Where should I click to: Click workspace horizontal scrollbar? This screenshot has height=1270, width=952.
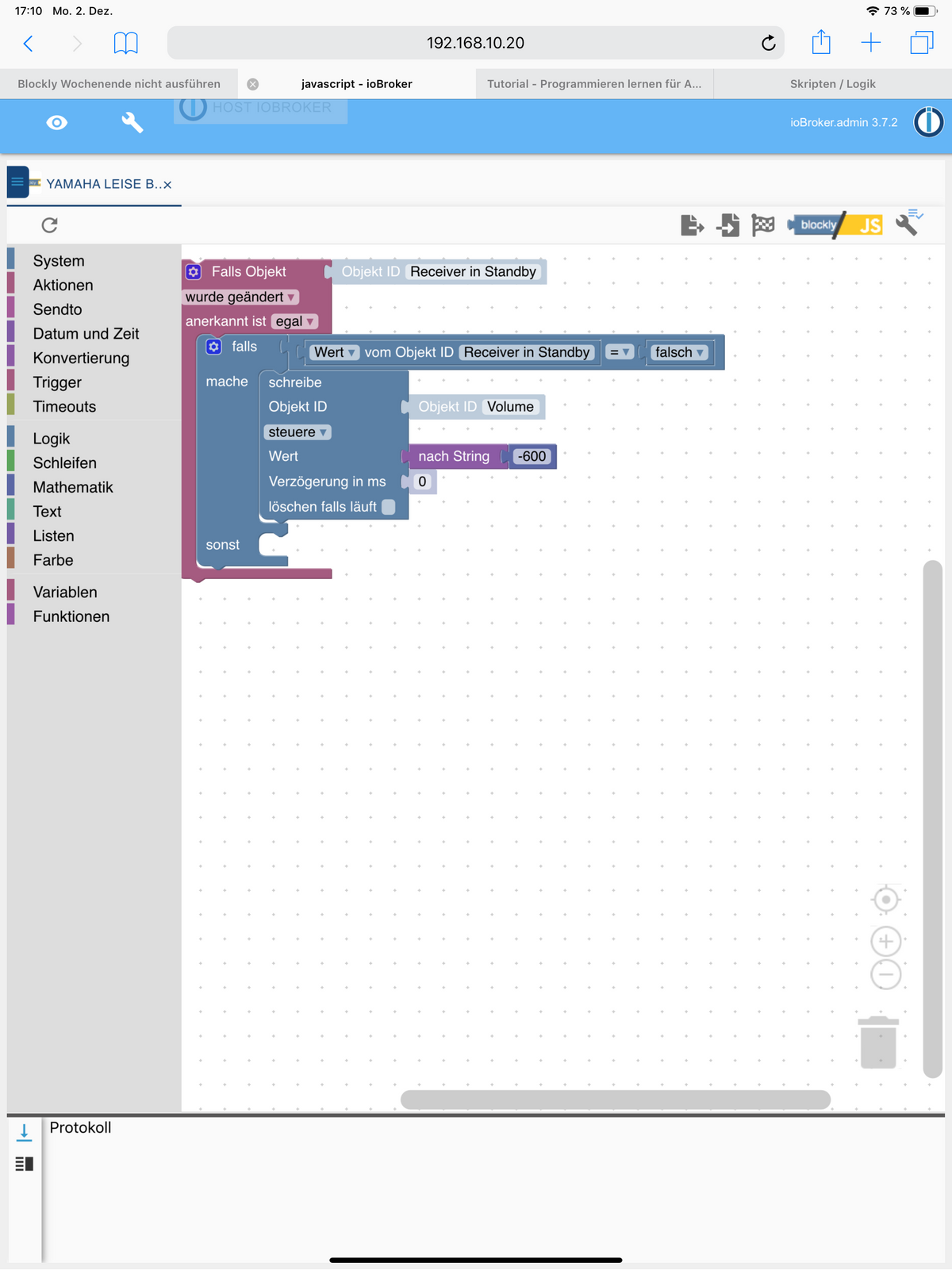(x=616, y=1099)
